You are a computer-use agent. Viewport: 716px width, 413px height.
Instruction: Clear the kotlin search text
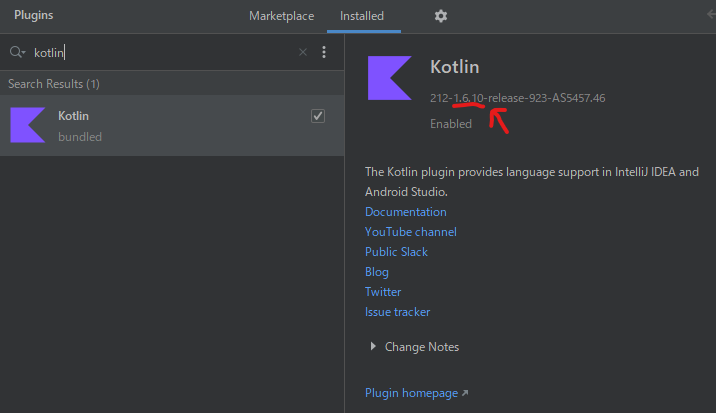(303, 52)
